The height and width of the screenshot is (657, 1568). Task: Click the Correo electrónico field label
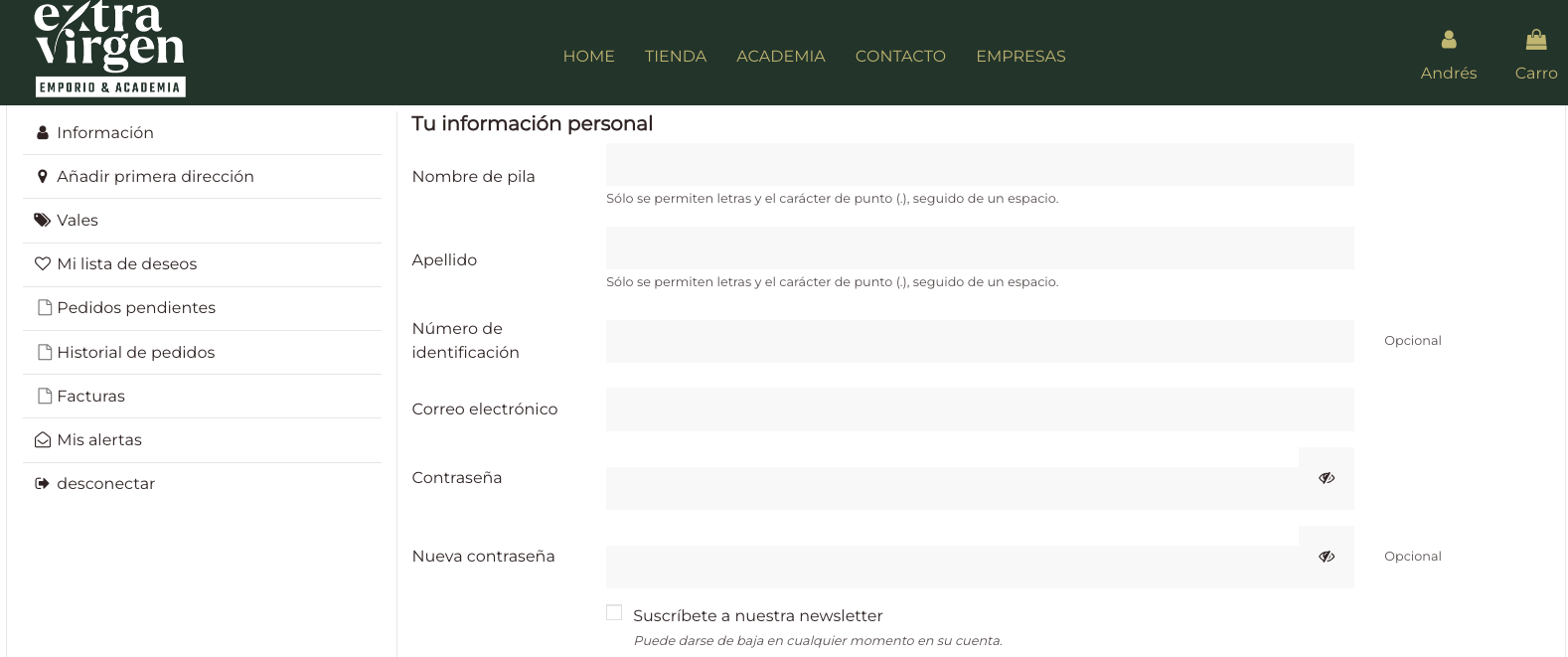485,409
